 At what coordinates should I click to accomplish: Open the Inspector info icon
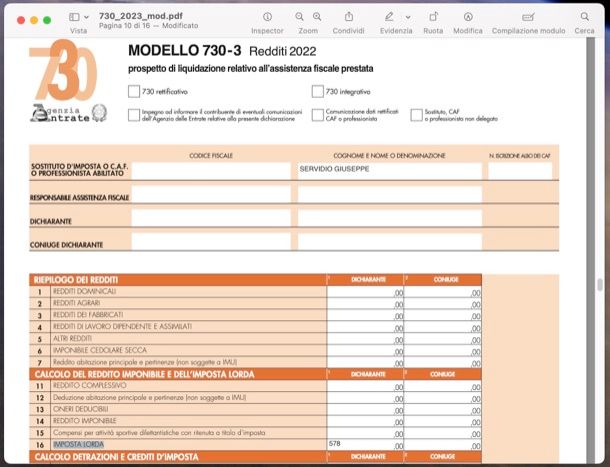[x=267, y=17]
